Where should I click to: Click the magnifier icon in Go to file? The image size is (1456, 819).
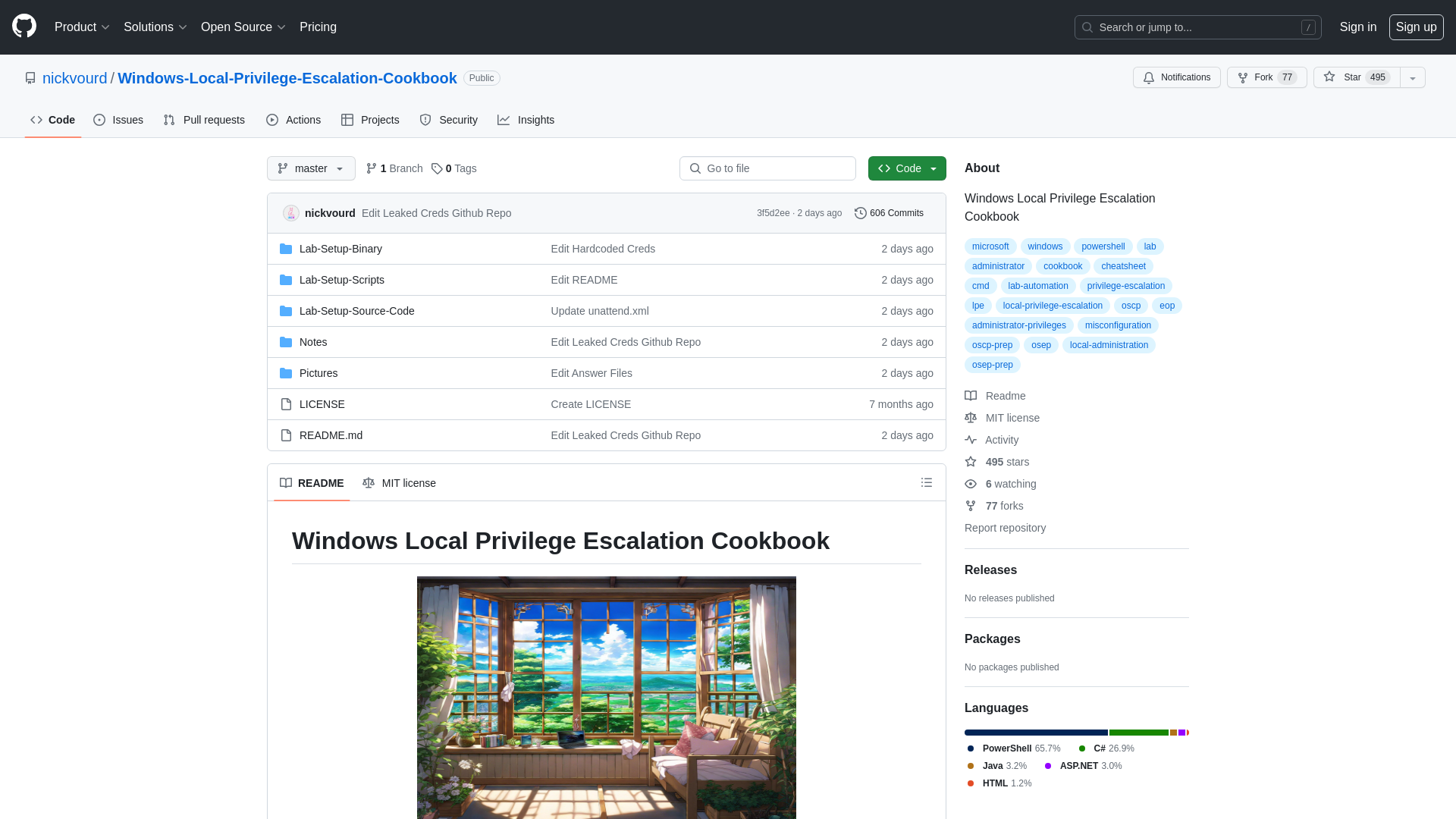pyautogui.click(x=695, y=168)
